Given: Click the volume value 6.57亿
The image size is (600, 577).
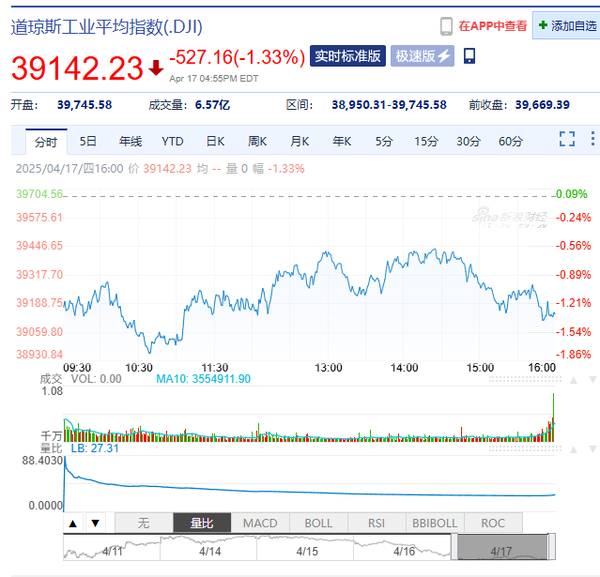Looking at the screenshot, I should (212, 105).
